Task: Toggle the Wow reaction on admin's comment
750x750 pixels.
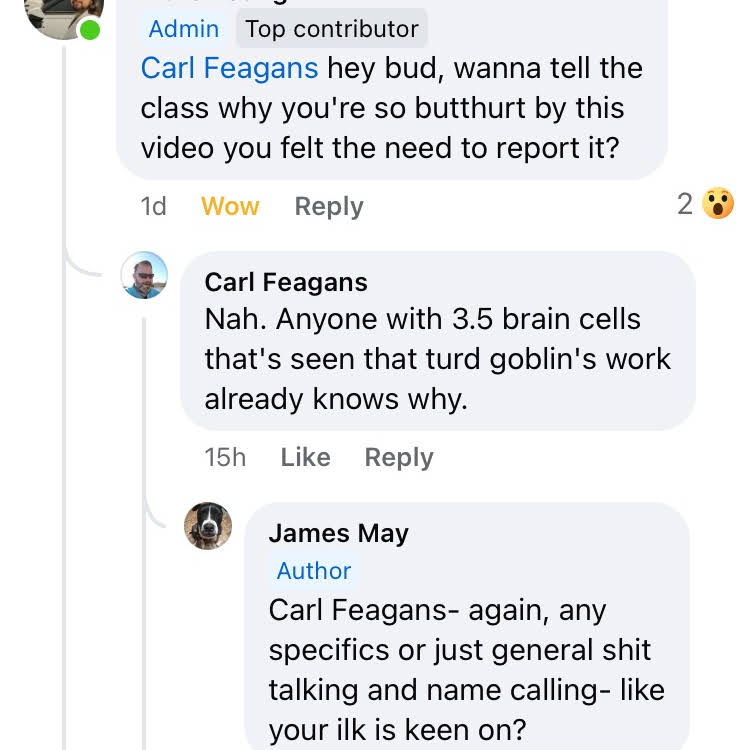Action: [x=230, y=207]
